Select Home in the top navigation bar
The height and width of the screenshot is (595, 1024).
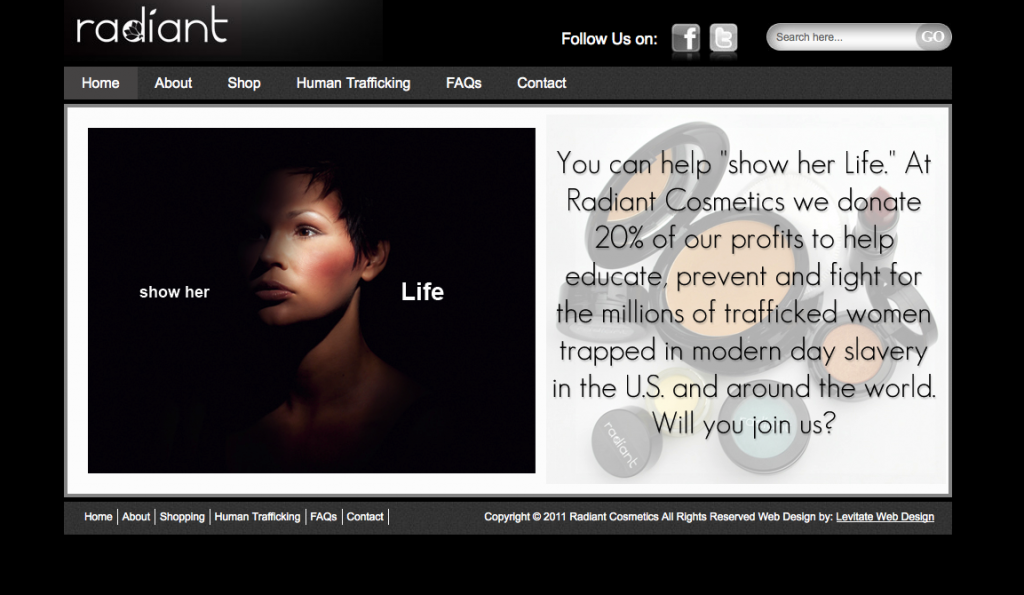(x=101, y=83)
